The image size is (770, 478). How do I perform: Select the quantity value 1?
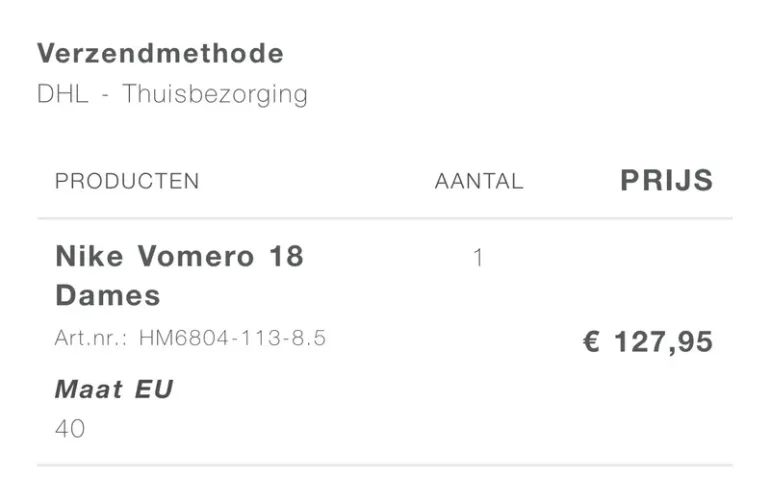(478, 257)
